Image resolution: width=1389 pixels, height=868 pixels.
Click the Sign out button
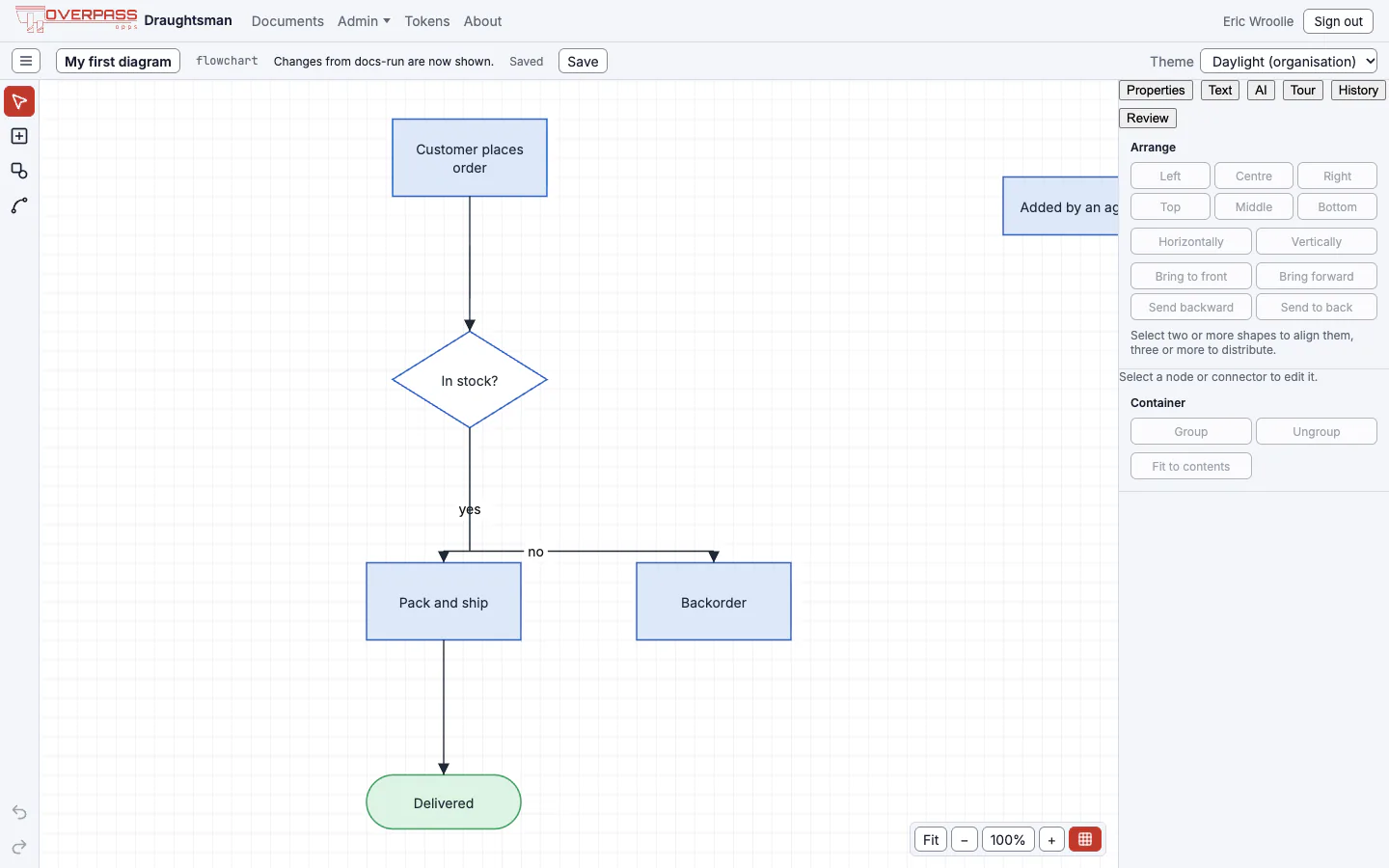tap(1338, 20)
